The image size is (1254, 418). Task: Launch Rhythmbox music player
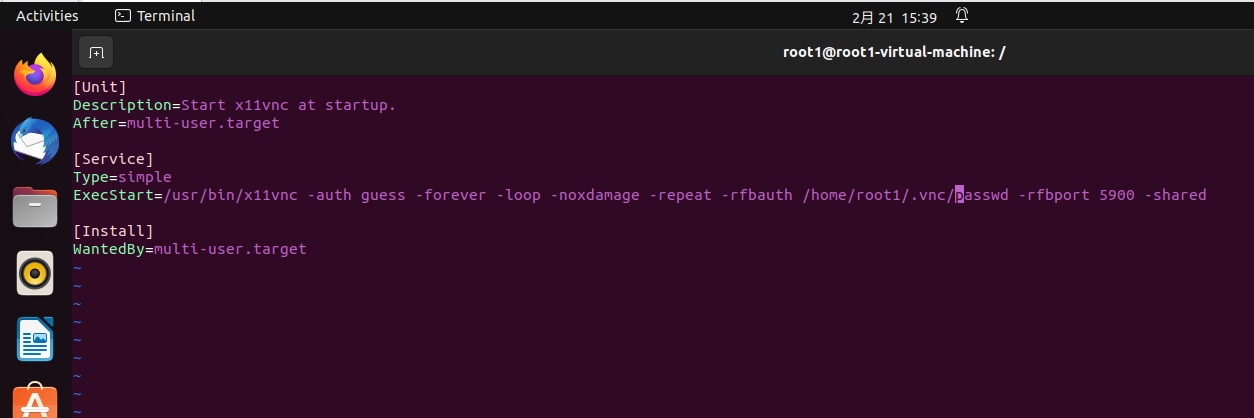[35, 273]
